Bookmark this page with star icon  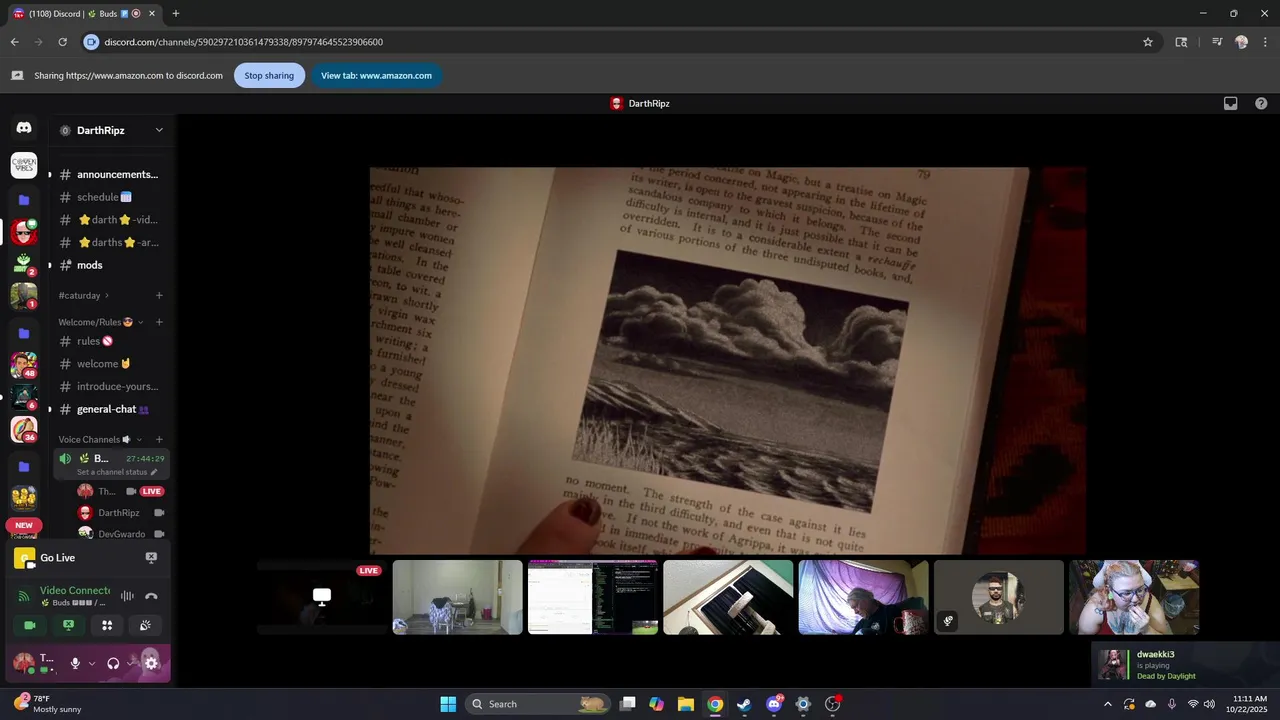[x=1148, y=42]
